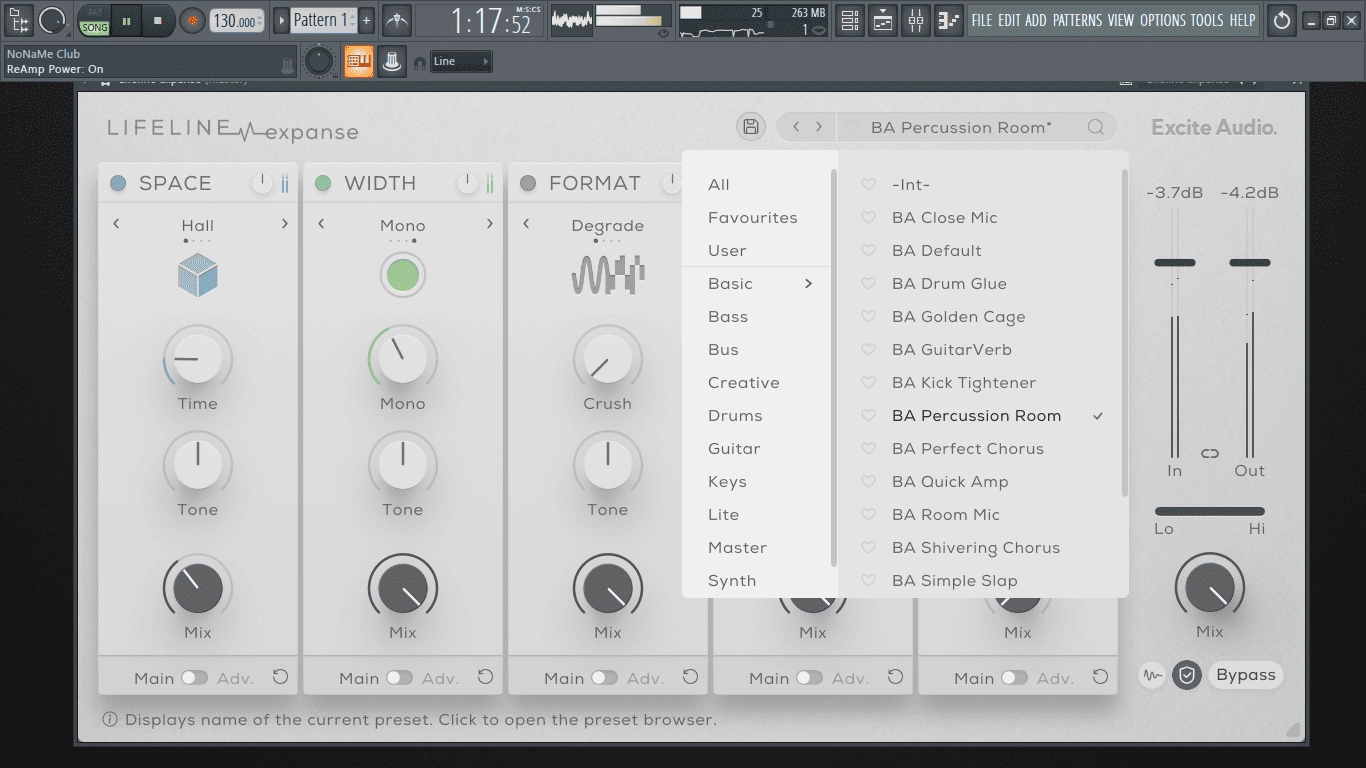Open the BA Percussion Room* preset browser field

pyautogui.click(x=961, y=127)
